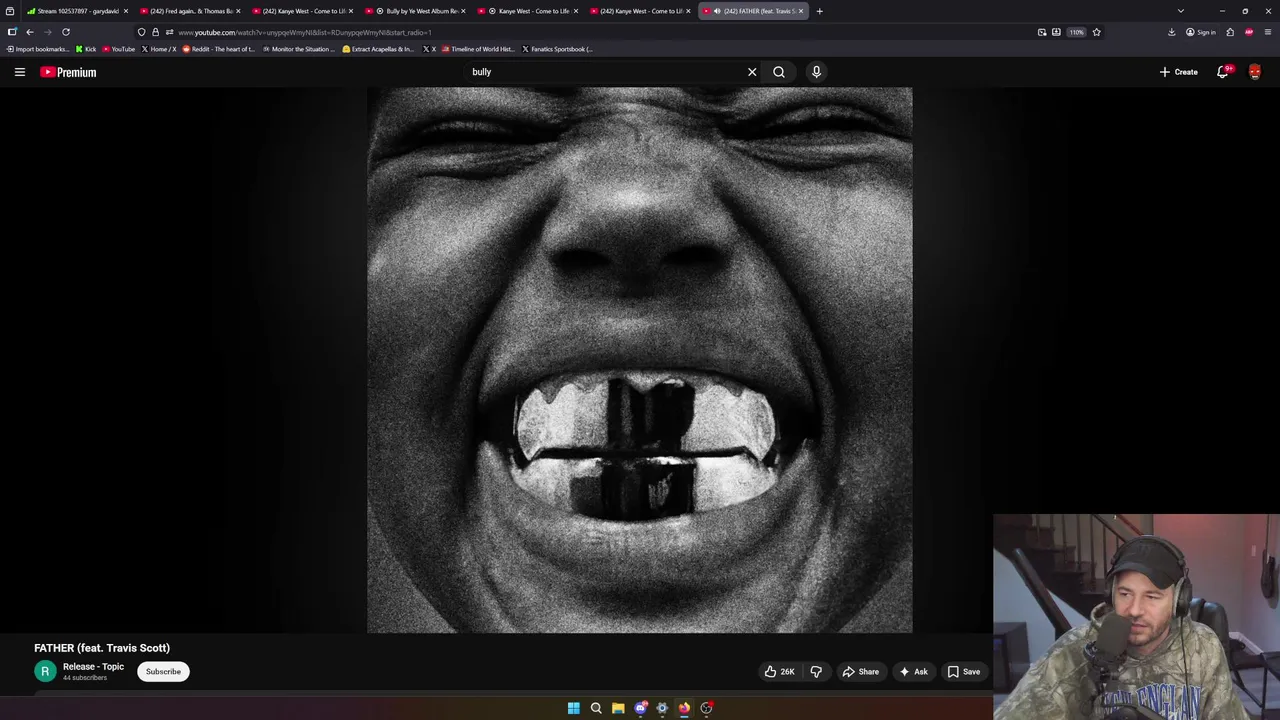1280x720 pixels.
Task: Open the Settings gear taskbar app
Action: (662, 708)
